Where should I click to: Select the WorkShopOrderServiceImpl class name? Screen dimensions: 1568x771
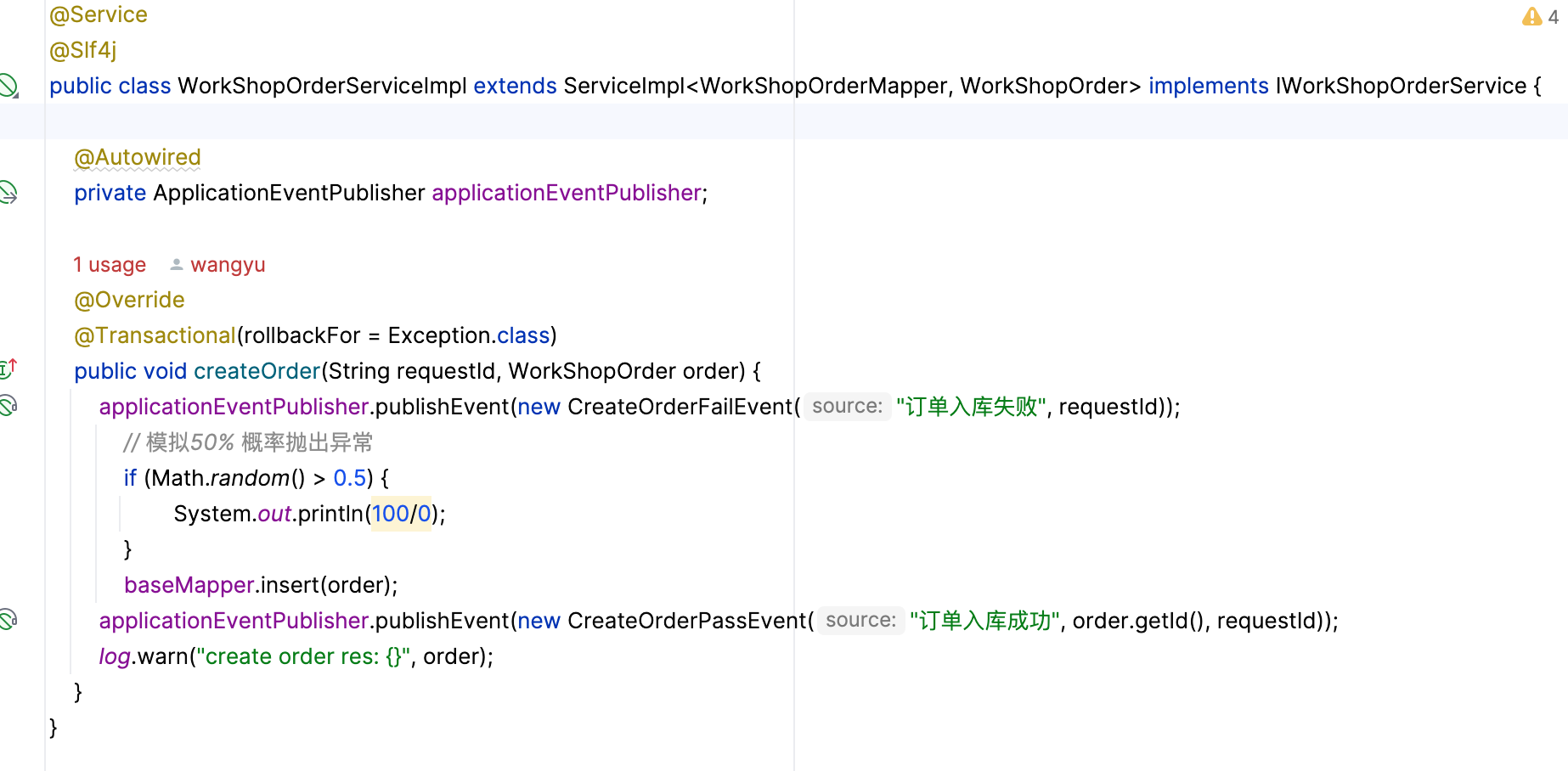[x=322, y=86]
